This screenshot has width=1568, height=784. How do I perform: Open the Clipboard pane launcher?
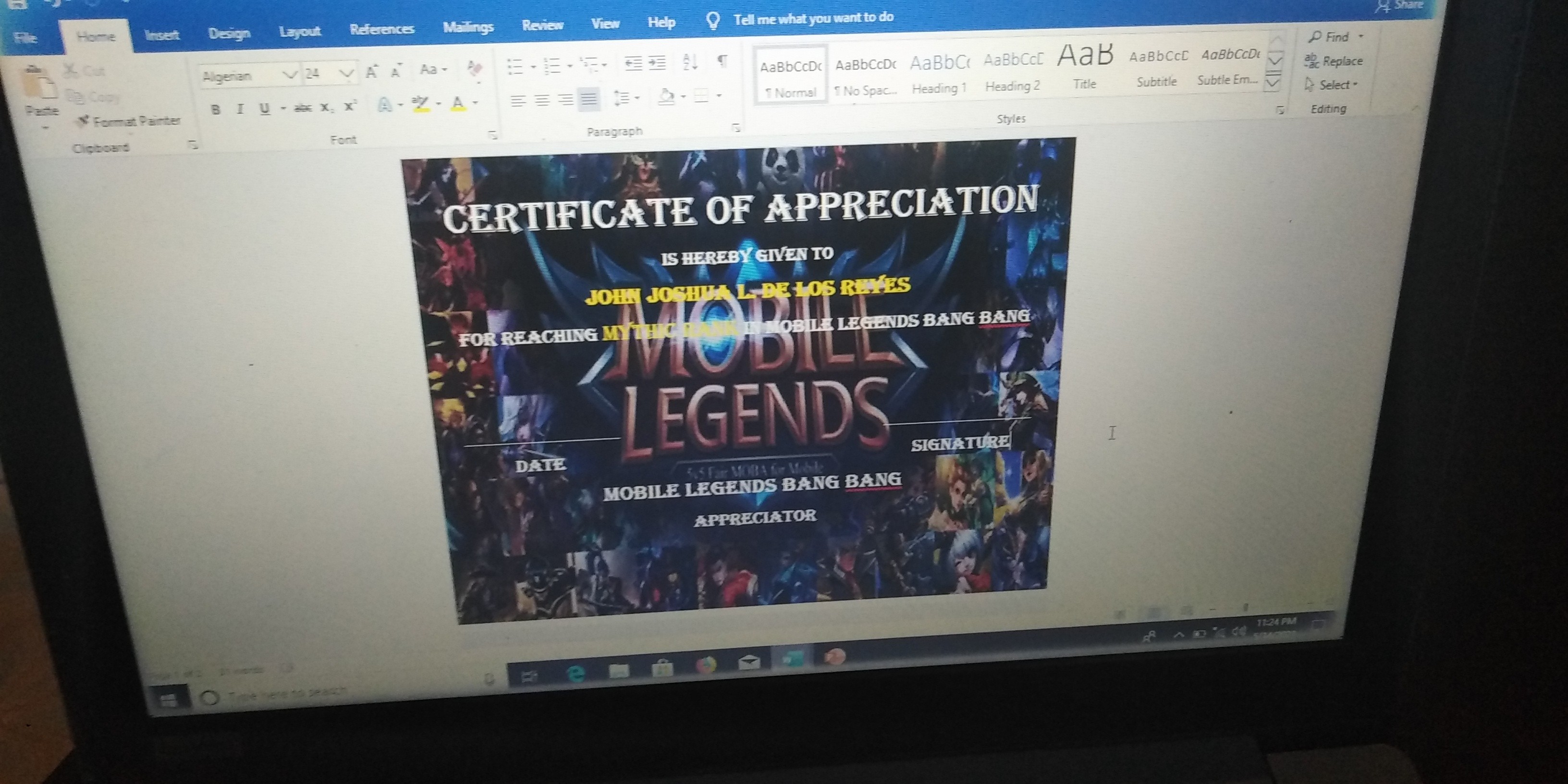(192, 145)
